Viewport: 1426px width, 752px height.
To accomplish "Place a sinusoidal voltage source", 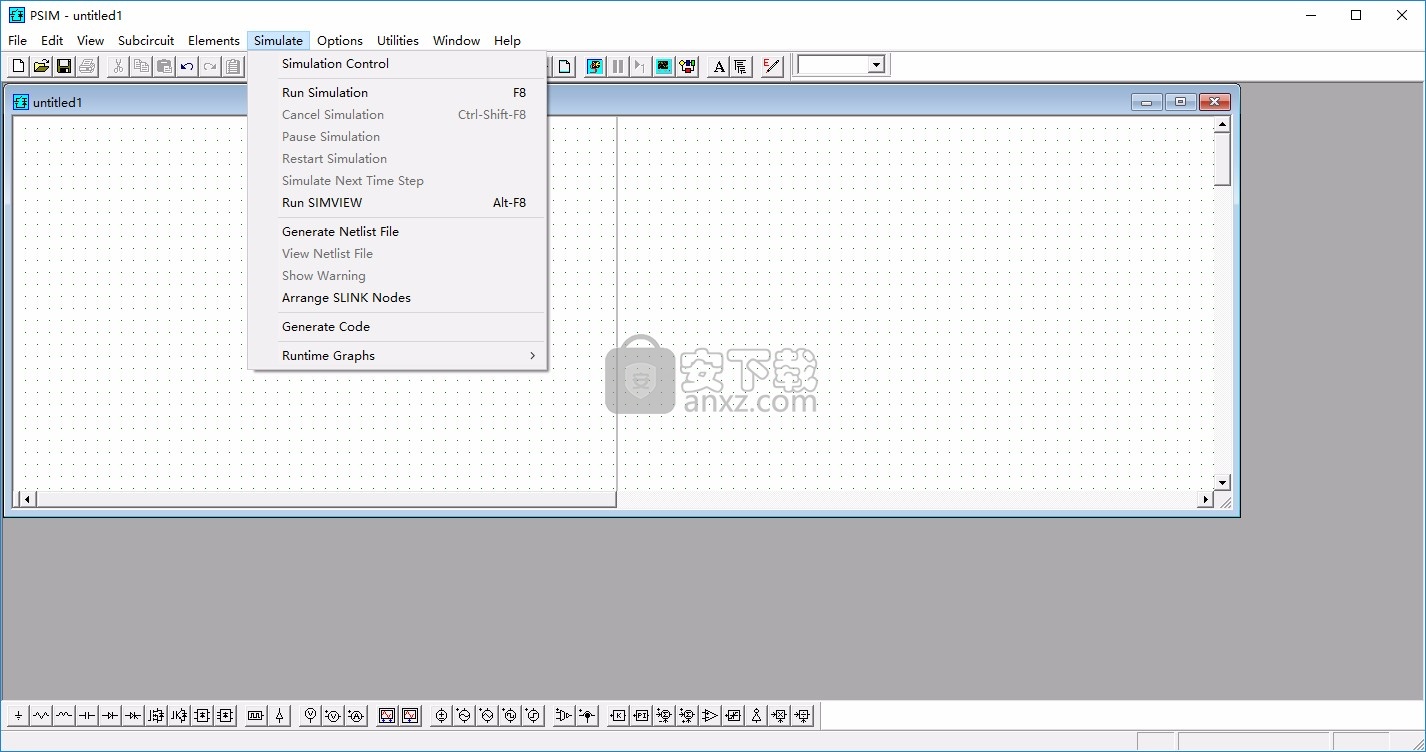I will pos(464,715).
